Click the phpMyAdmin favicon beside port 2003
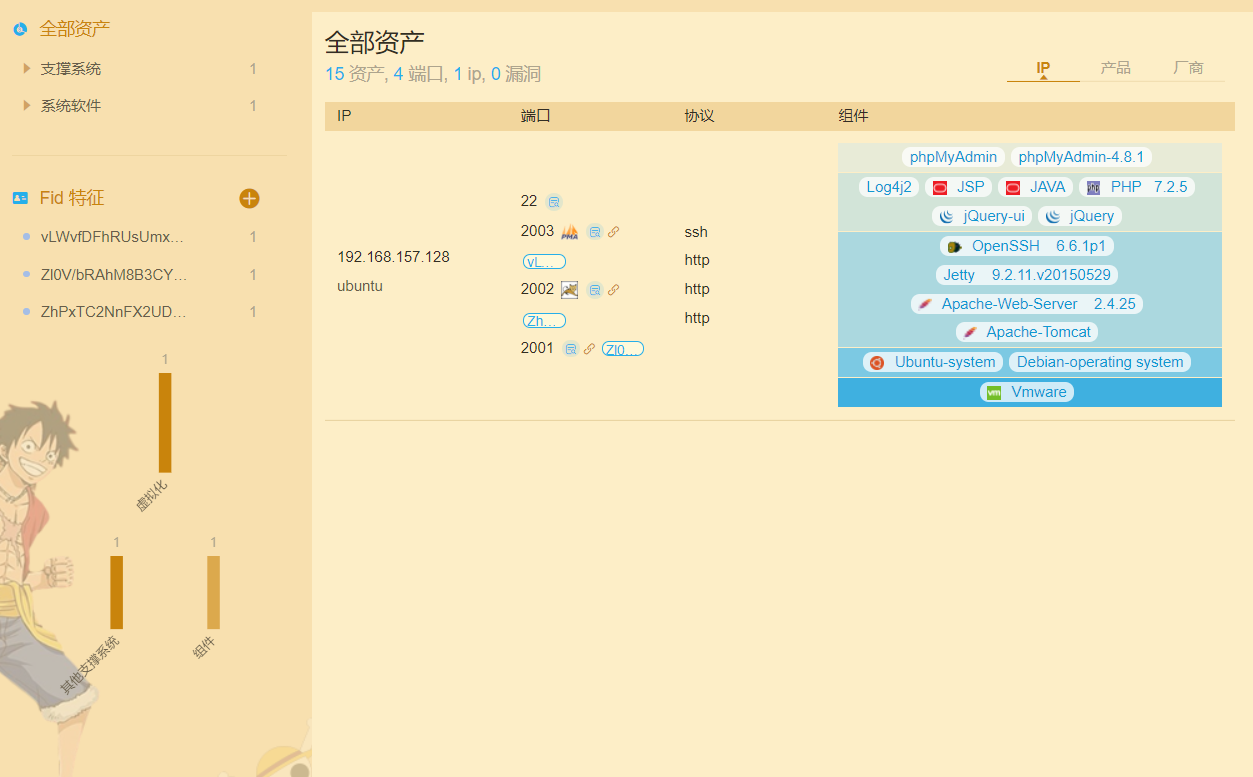The image size is (1253, 777). pos(570,232)
